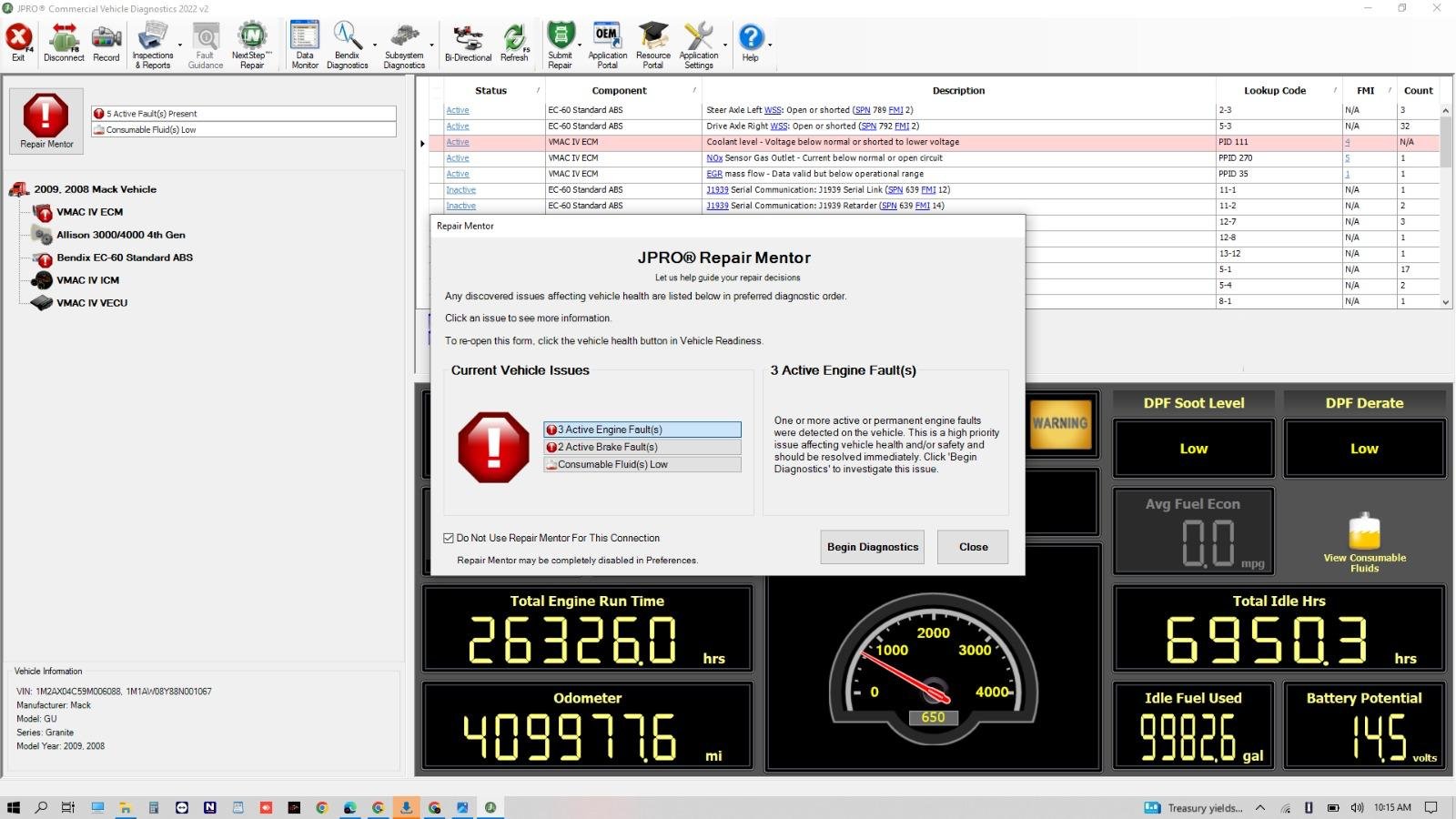Sort by Lookup Code column header
1456x819 pixels.
pos(1275,90)
